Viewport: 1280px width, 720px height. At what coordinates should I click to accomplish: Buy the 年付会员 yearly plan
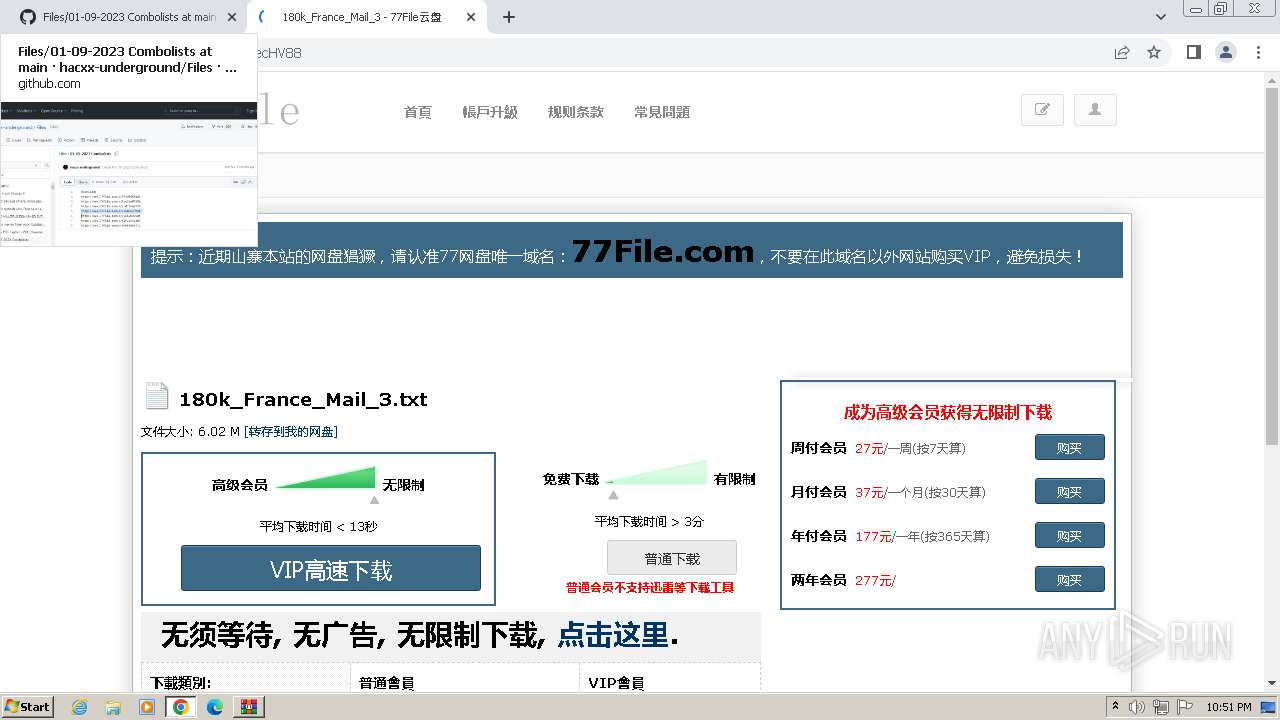click(x=1070, y=535)
